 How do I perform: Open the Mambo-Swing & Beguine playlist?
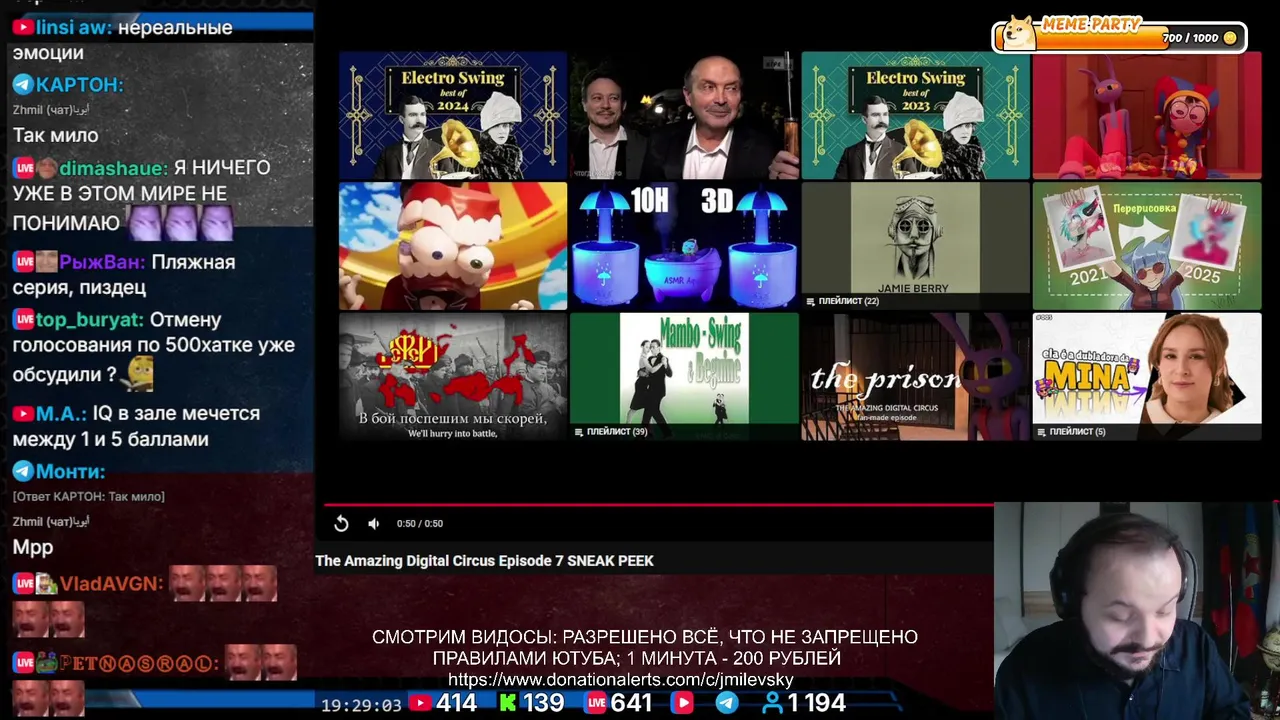click(684, 377)
